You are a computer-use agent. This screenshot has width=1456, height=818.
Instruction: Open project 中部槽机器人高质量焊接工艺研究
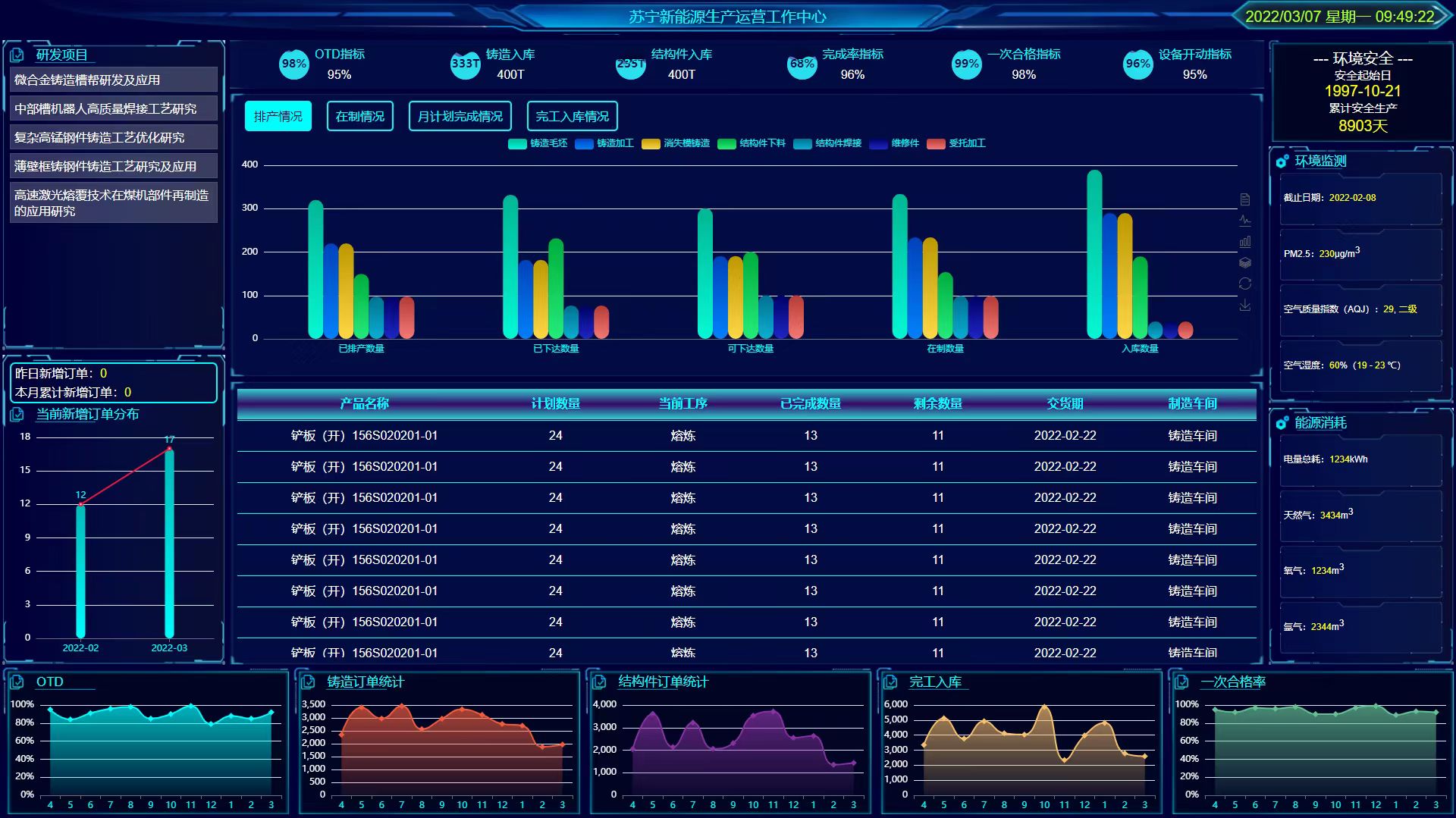114,108
